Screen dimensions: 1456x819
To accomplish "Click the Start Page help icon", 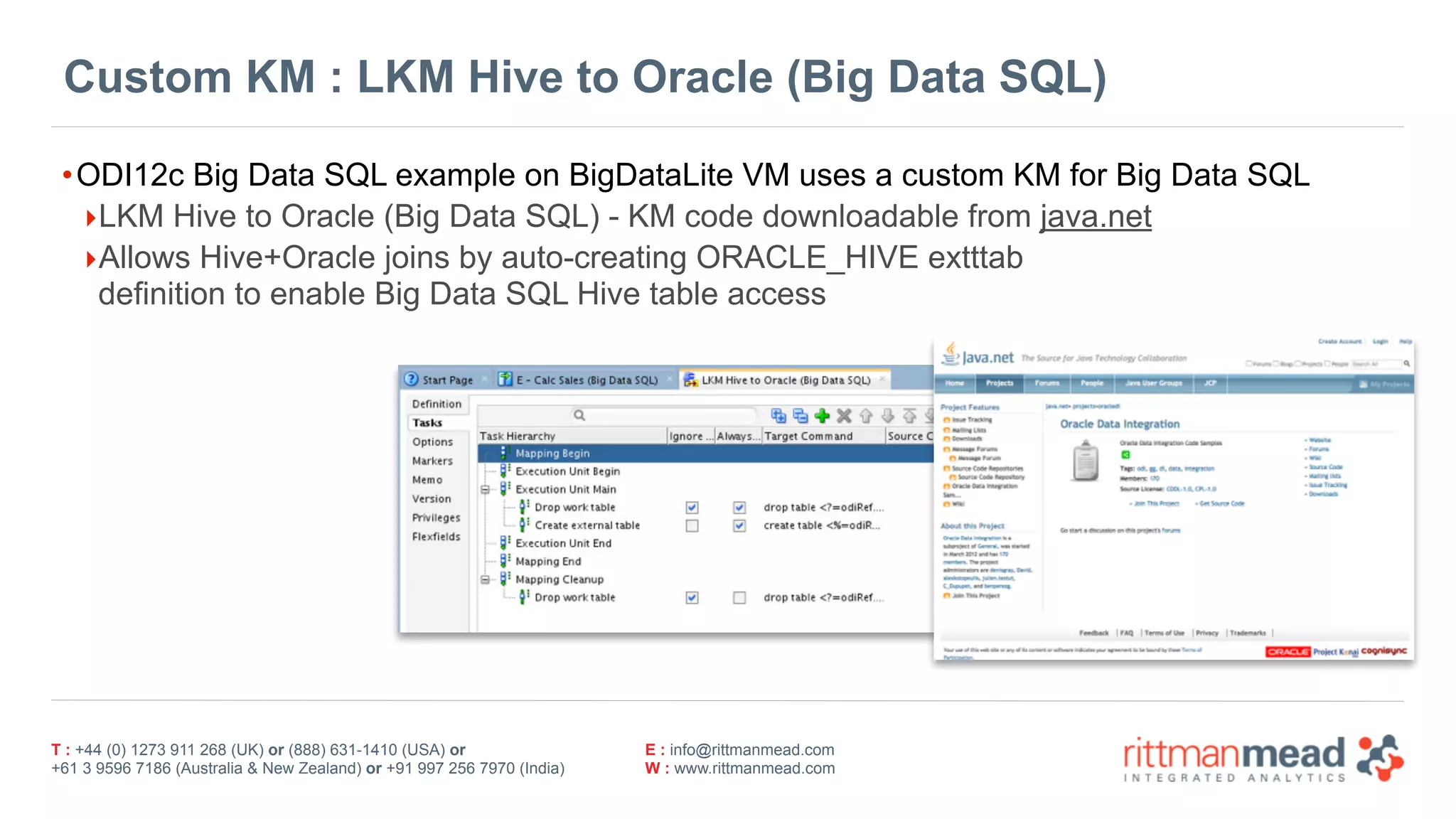I will (412, 380).
